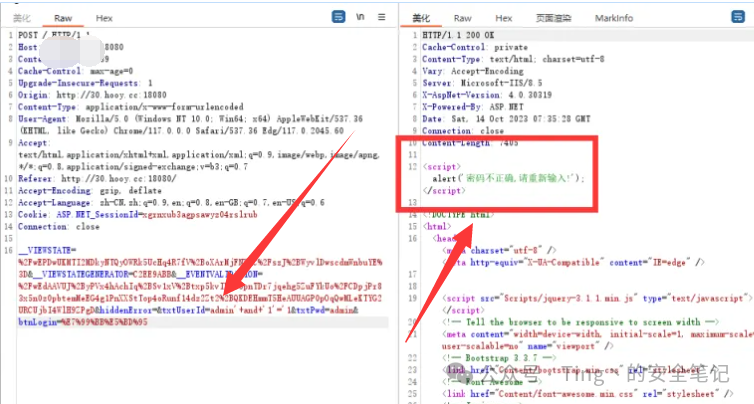This screenshot has height=404, width=754.
Task: Select the Raw tab in response pane
Action: point(463,18)
